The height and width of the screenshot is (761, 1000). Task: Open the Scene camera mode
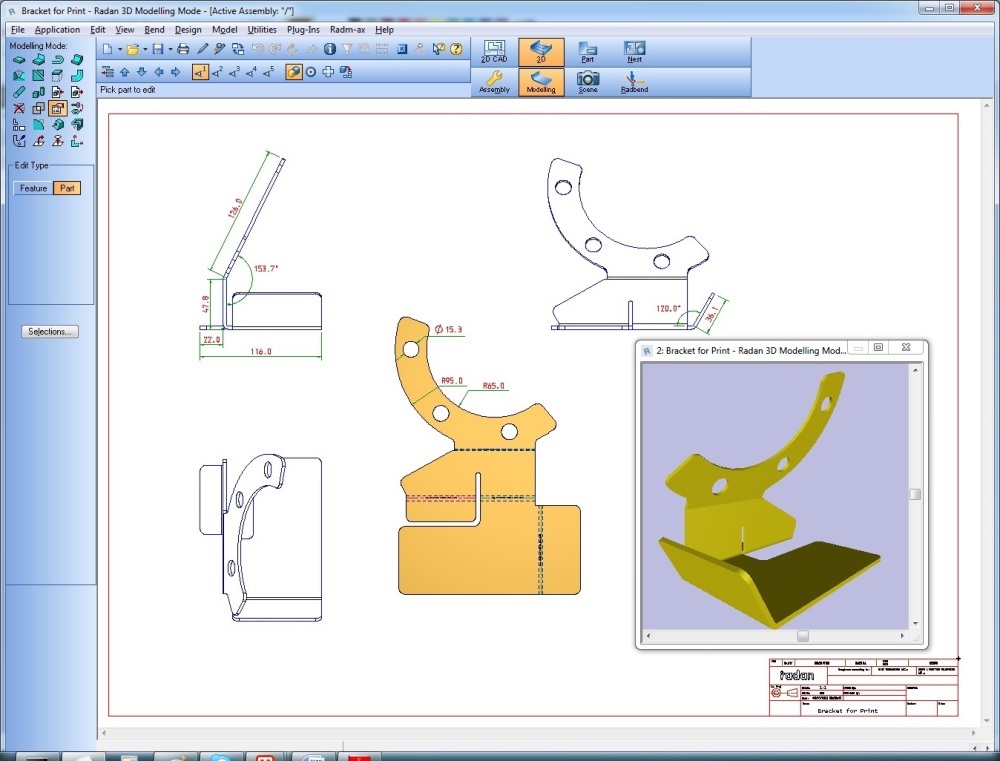tap(588, 82)
